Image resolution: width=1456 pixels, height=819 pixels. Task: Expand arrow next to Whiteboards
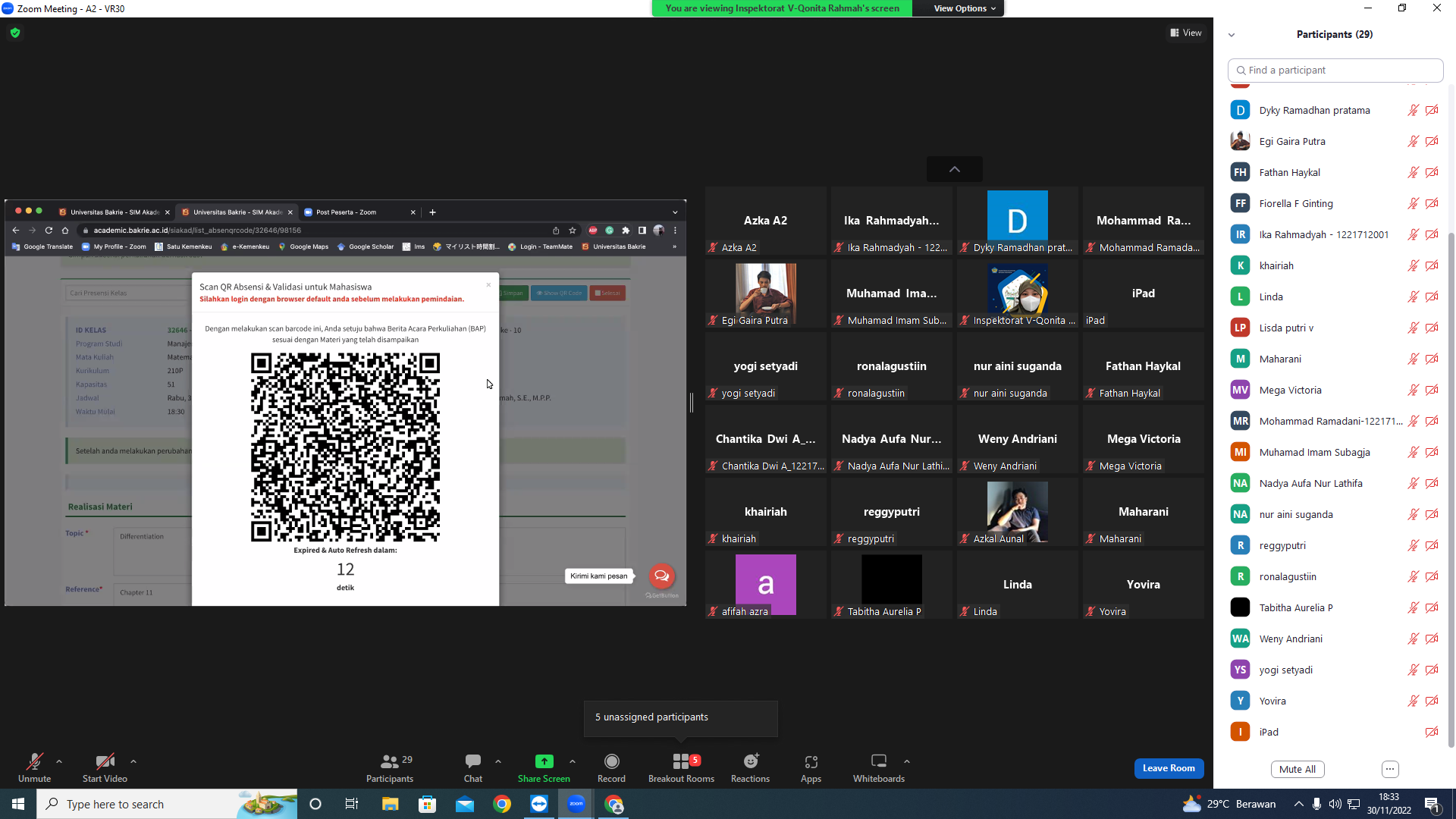point(907,761)
